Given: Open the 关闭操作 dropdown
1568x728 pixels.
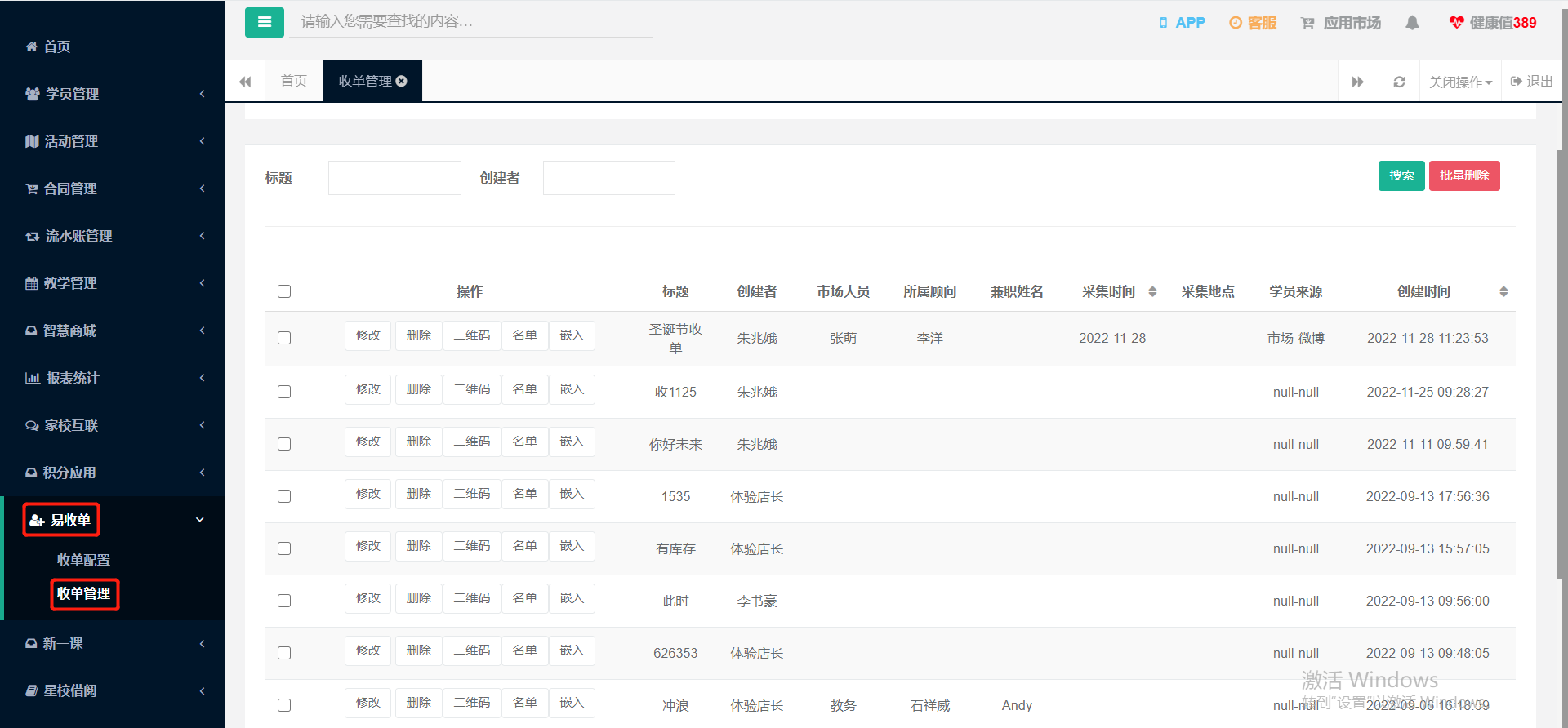Looking at the screenshot, I should 1460,82.
